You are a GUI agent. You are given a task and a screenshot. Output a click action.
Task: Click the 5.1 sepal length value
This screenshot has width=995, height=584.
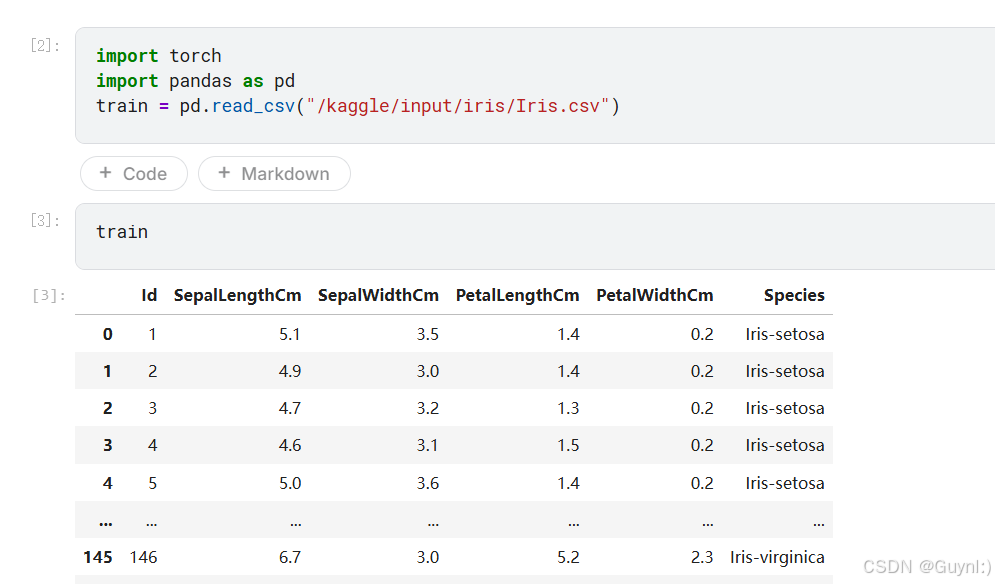coord(290,334)
